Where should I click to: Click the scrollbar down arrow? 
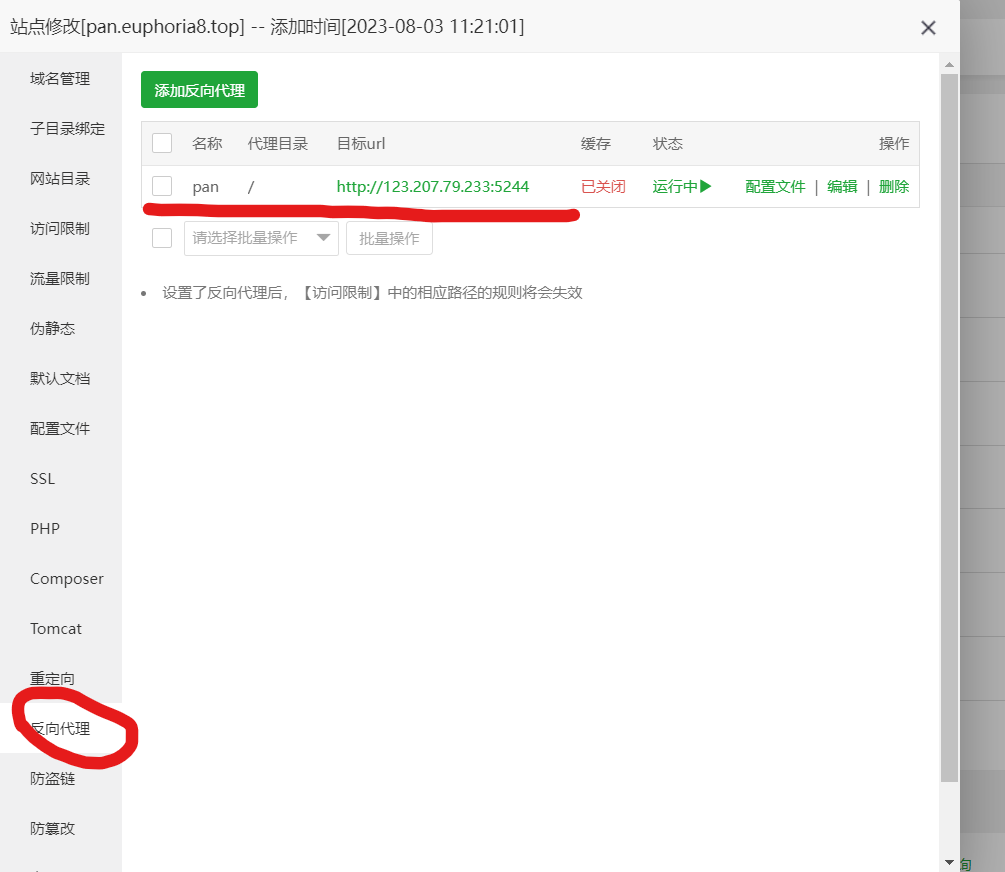[949, 861]
